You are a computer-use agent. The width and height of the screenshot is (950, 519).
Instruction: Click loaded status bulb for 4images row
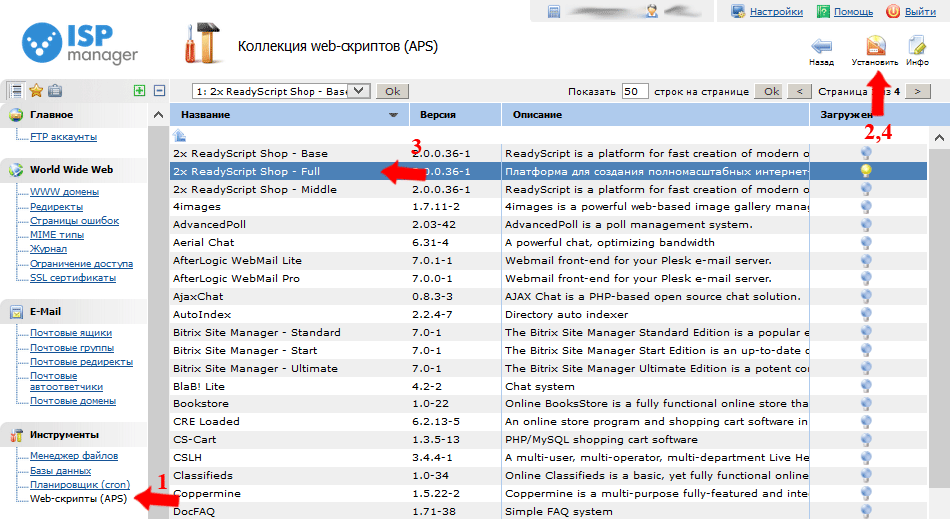866,207
